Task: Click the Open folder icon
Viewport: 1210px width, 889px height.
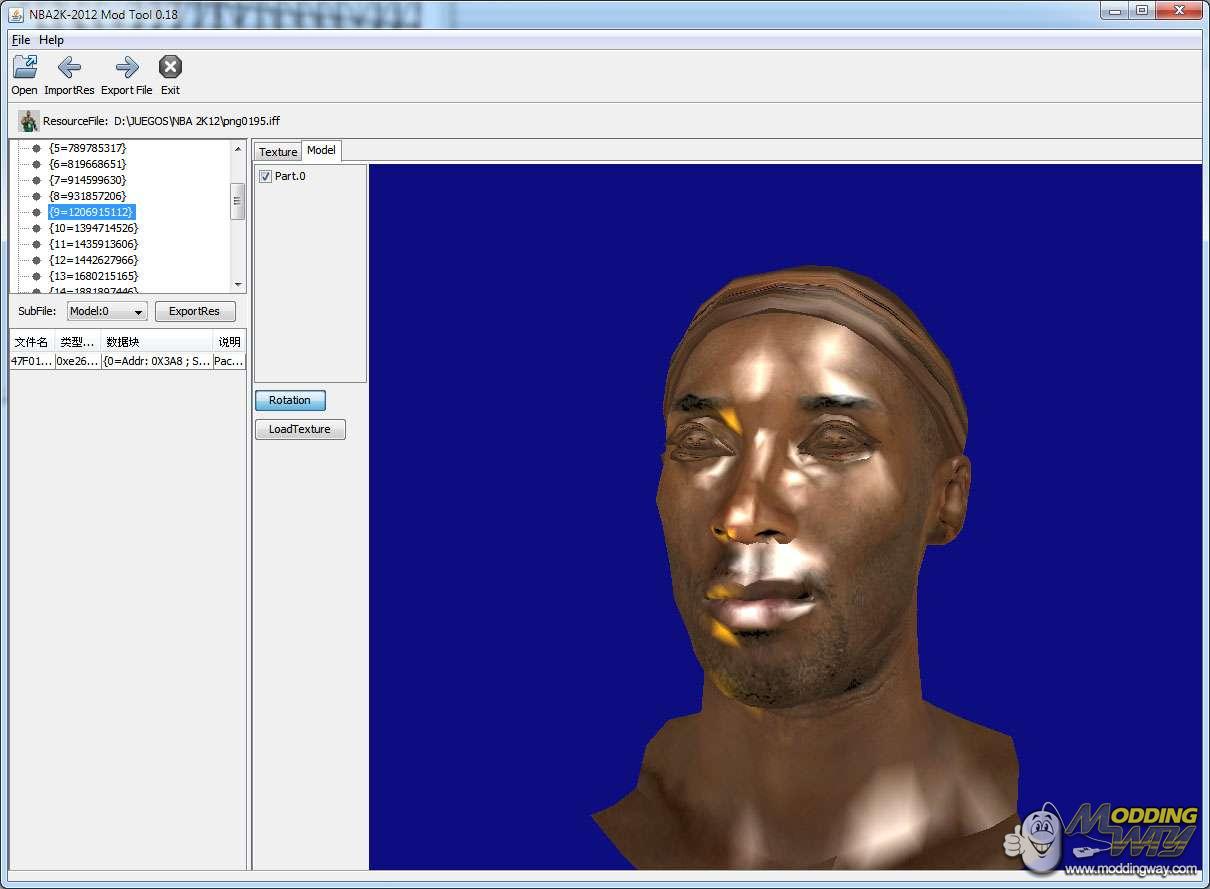Action: point(24,67)
